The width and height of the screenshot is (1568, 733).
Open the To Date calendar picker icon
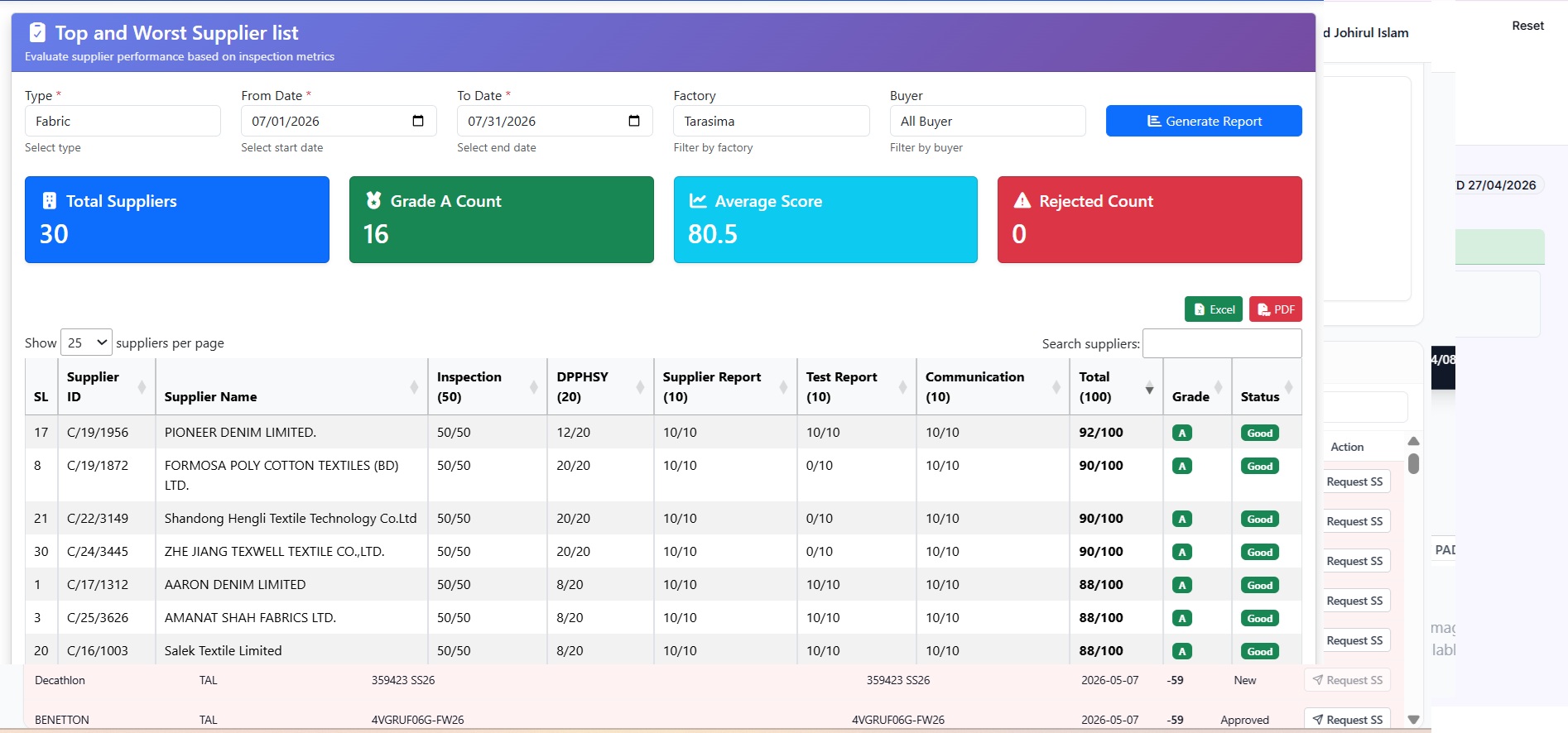point(634,121)
